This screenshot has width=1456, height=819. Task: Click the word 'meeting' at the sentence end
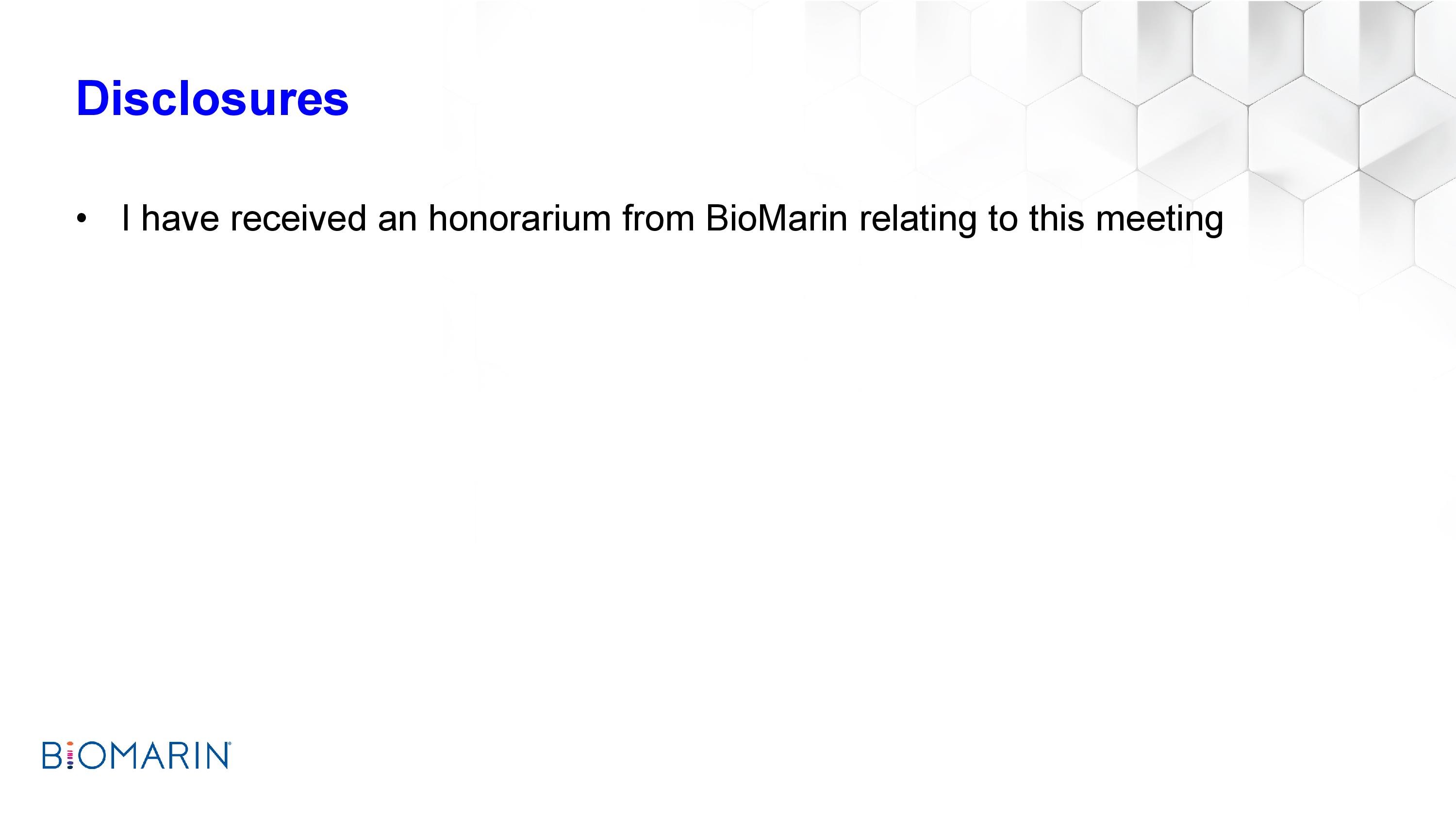coord(1159,220)
